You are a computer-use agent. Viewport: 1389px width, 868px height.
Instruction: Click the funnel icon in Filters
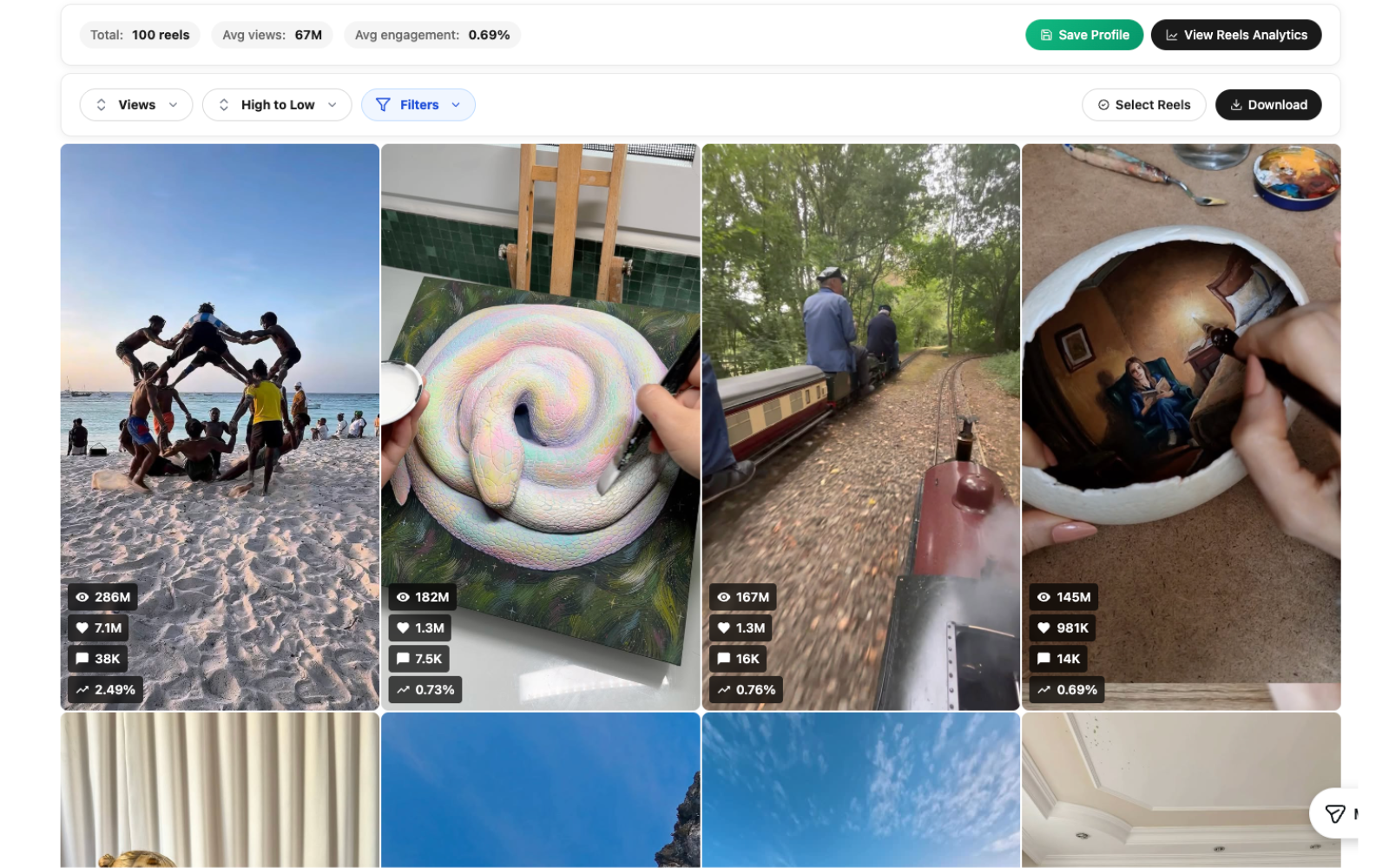tap(383, 105)
